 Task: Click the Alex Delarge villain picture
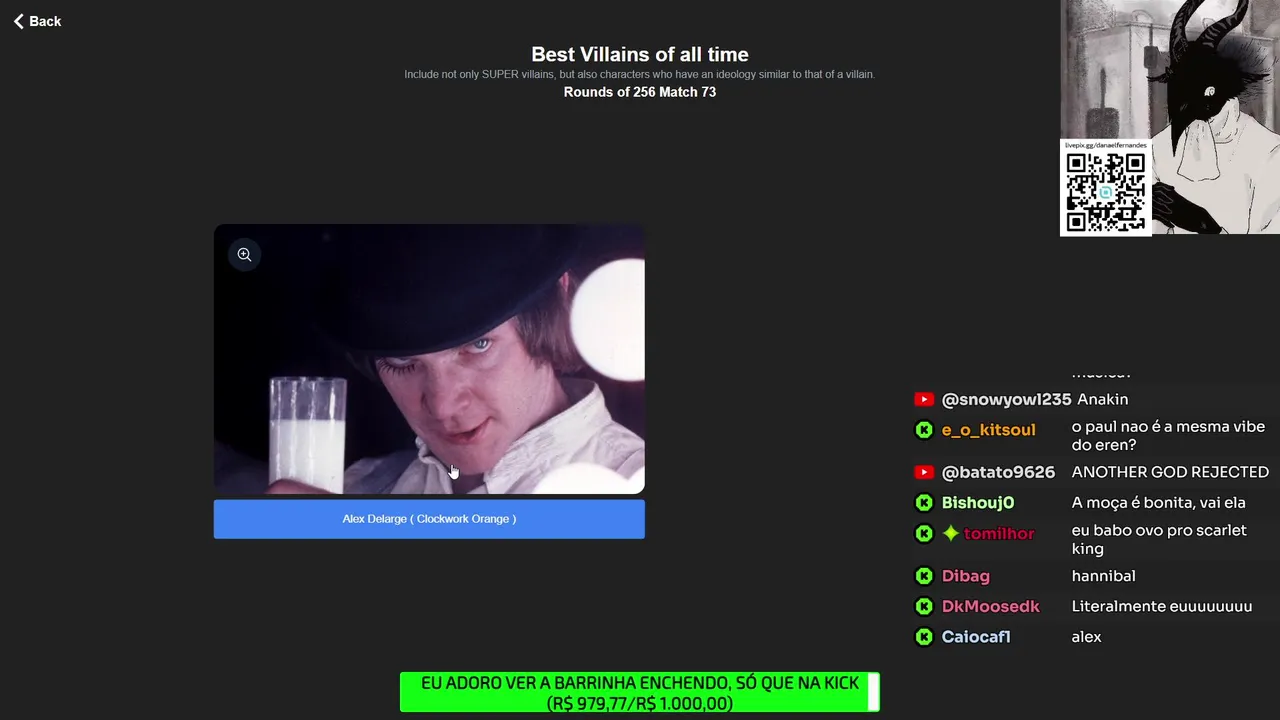click(429, 359)
